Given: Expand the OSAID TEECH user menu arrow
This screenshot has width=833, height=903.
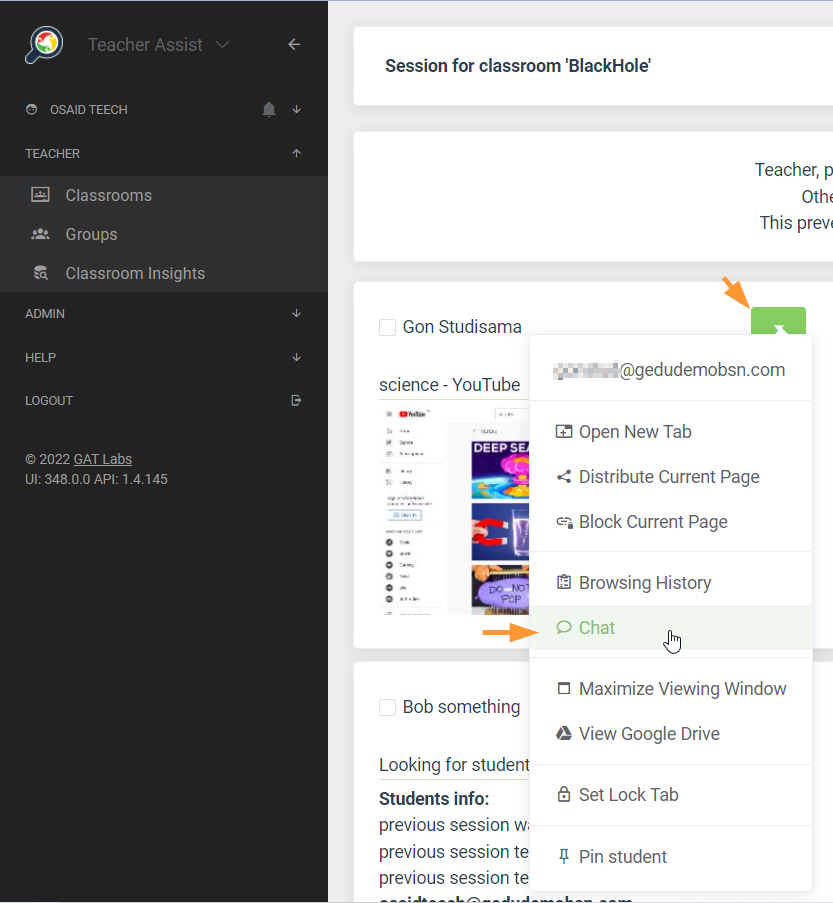Looking at the screenshot, I should click(x=297, y=109).
